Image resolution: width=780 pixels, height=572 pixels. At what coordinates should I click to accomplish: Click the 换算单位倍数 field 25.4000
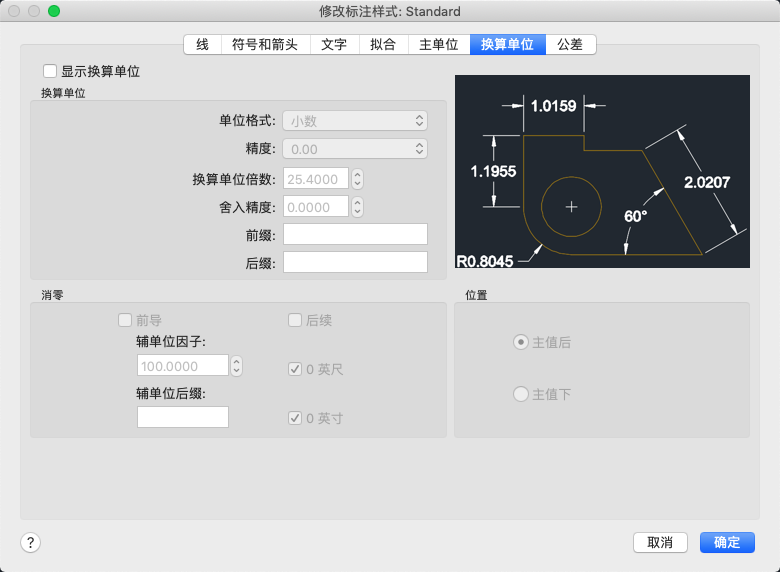[x=316, y=179]
